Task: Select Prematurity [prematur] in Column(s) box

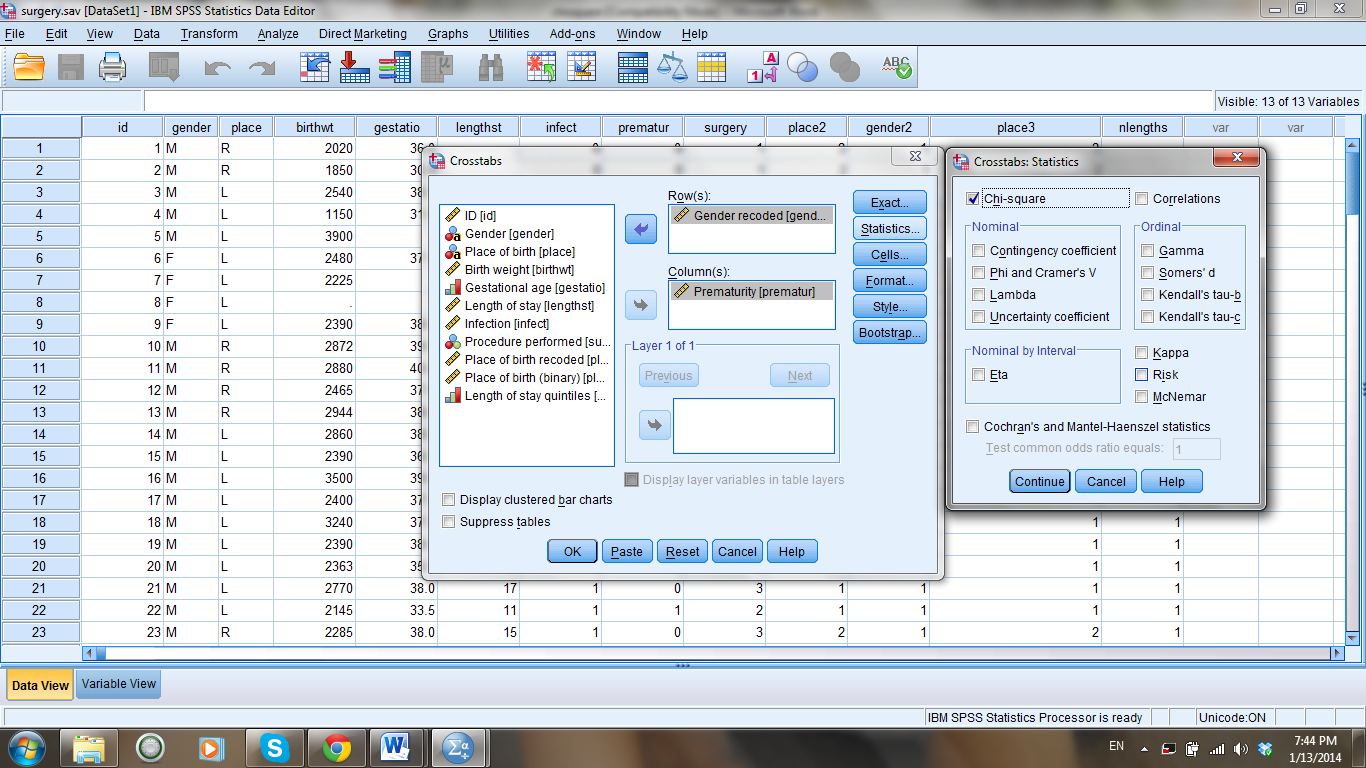Action: click(751, 291)
